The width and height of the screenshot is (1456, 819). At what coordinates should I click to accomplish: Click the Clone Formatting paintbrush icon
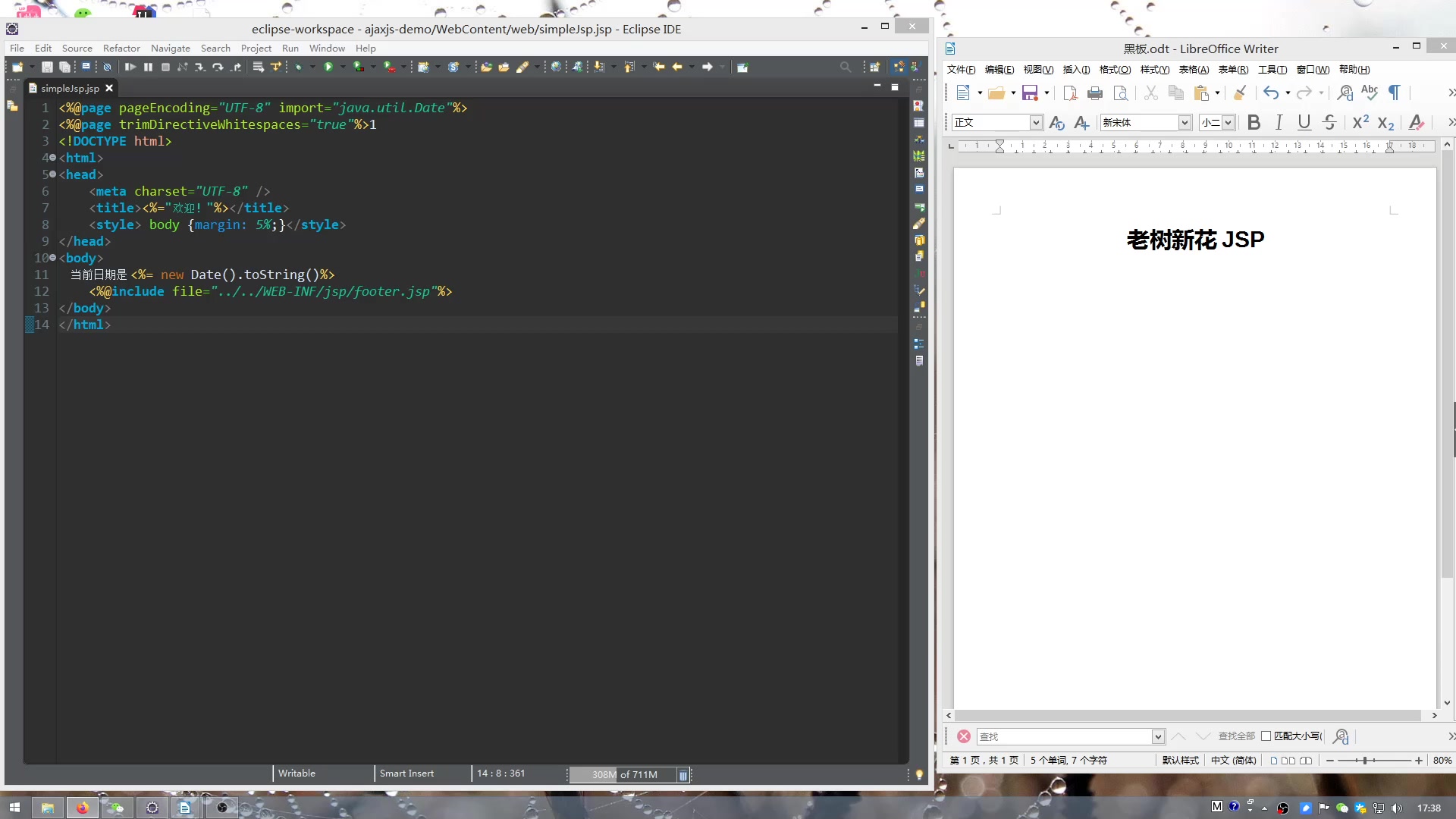(x=1240, y=93)
